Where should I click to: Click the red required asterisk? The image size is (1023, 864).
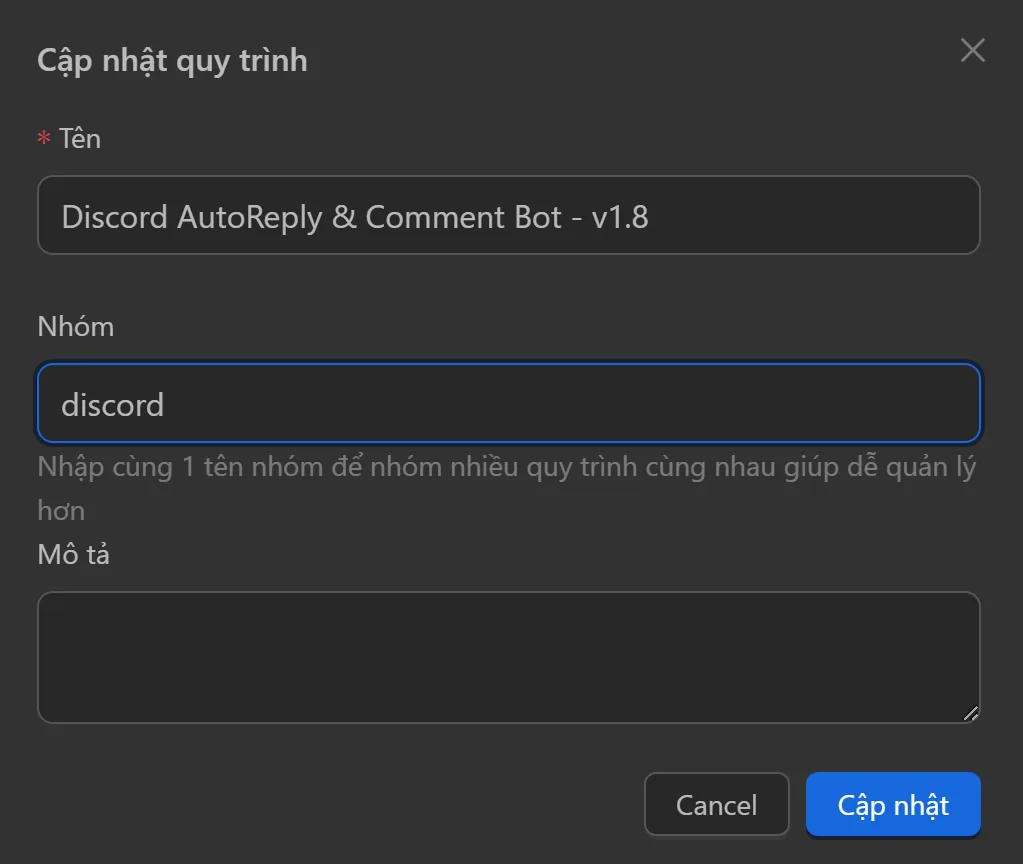pyautogui.click(x=44, y=139)
